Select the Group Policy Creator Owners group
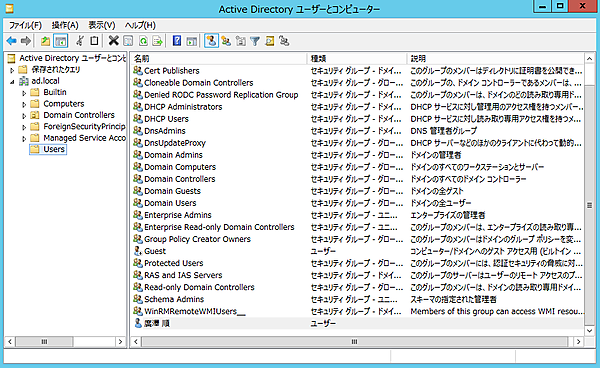Viewport: 600px width, 368px height. click(x=197, y=239)
